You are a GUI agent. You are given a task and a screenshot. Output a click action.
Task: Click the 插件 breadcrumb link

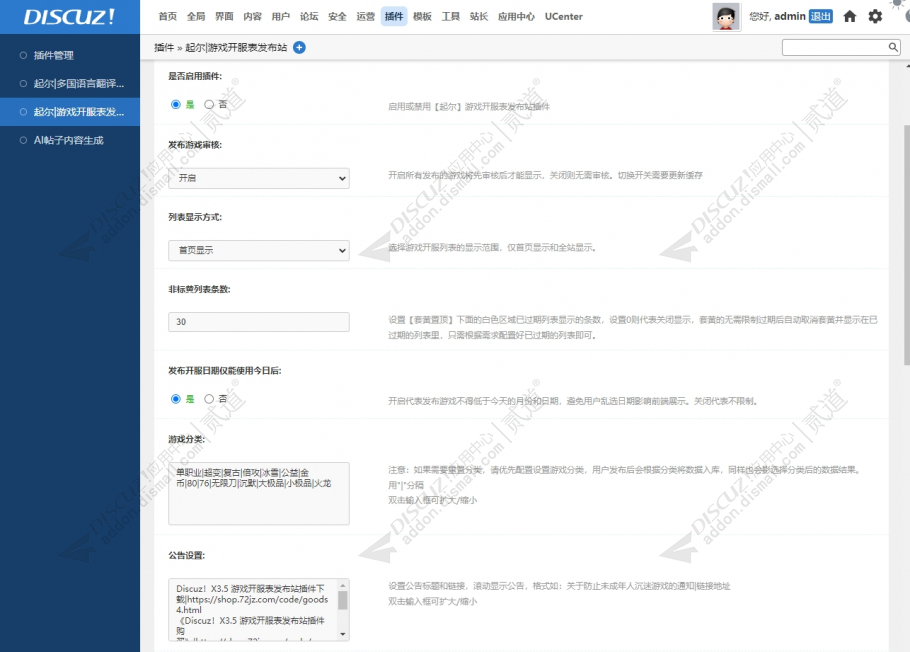[164, 48]
